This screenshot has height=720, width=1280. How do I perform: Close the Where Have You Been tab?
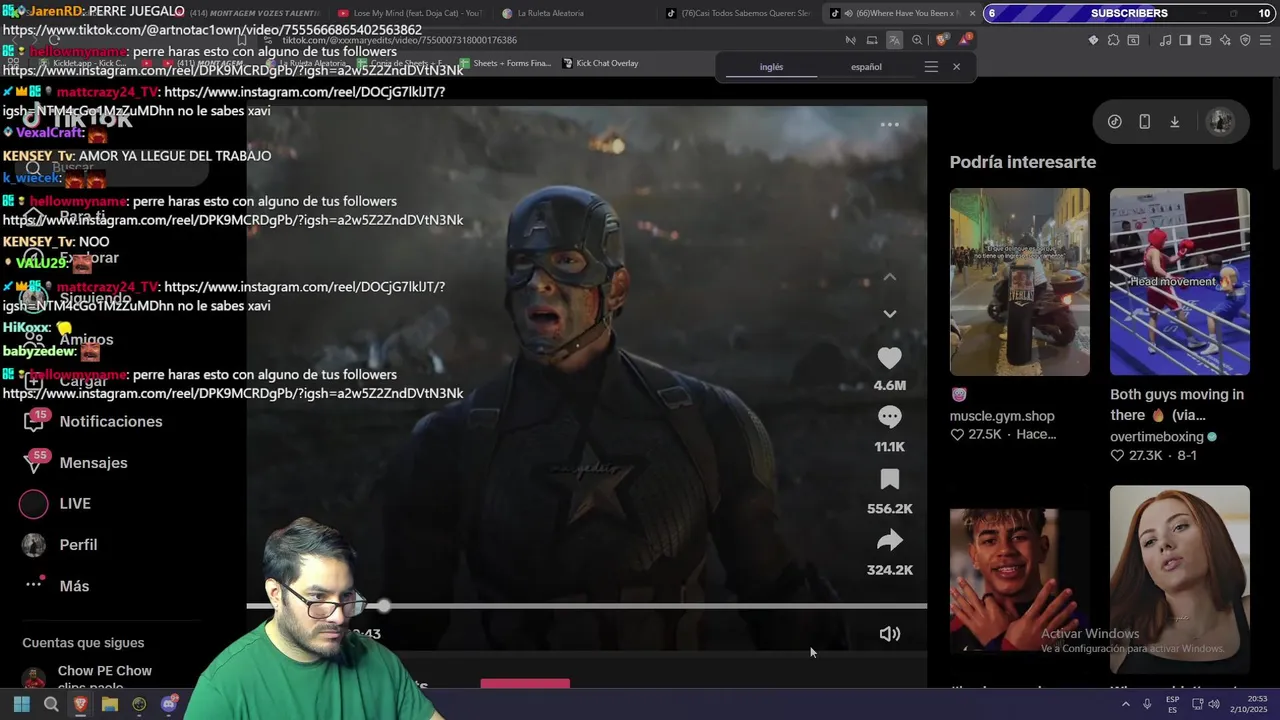pos(972,13)
